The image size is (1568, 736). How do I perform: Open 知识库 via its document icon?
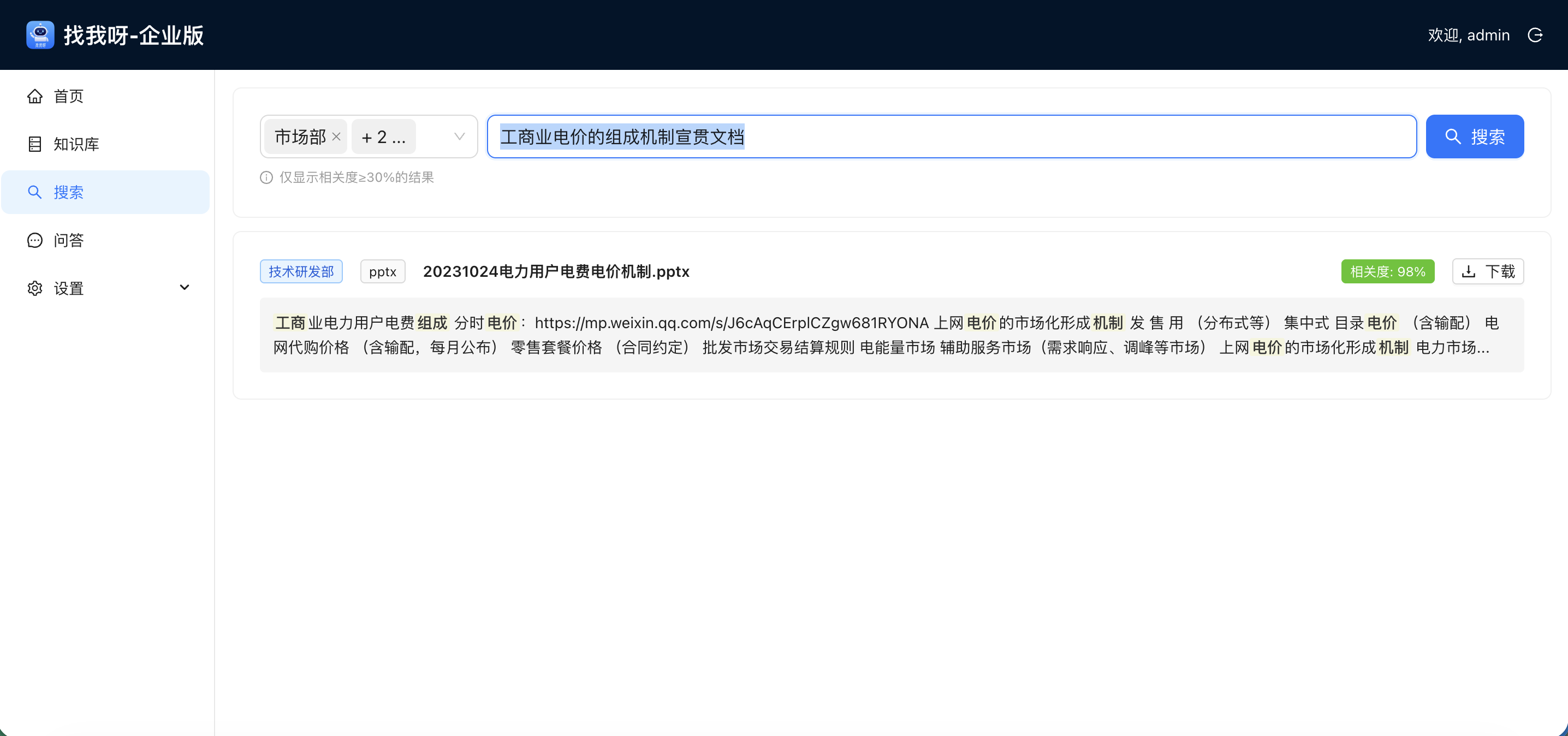click(x=35, y=144)
